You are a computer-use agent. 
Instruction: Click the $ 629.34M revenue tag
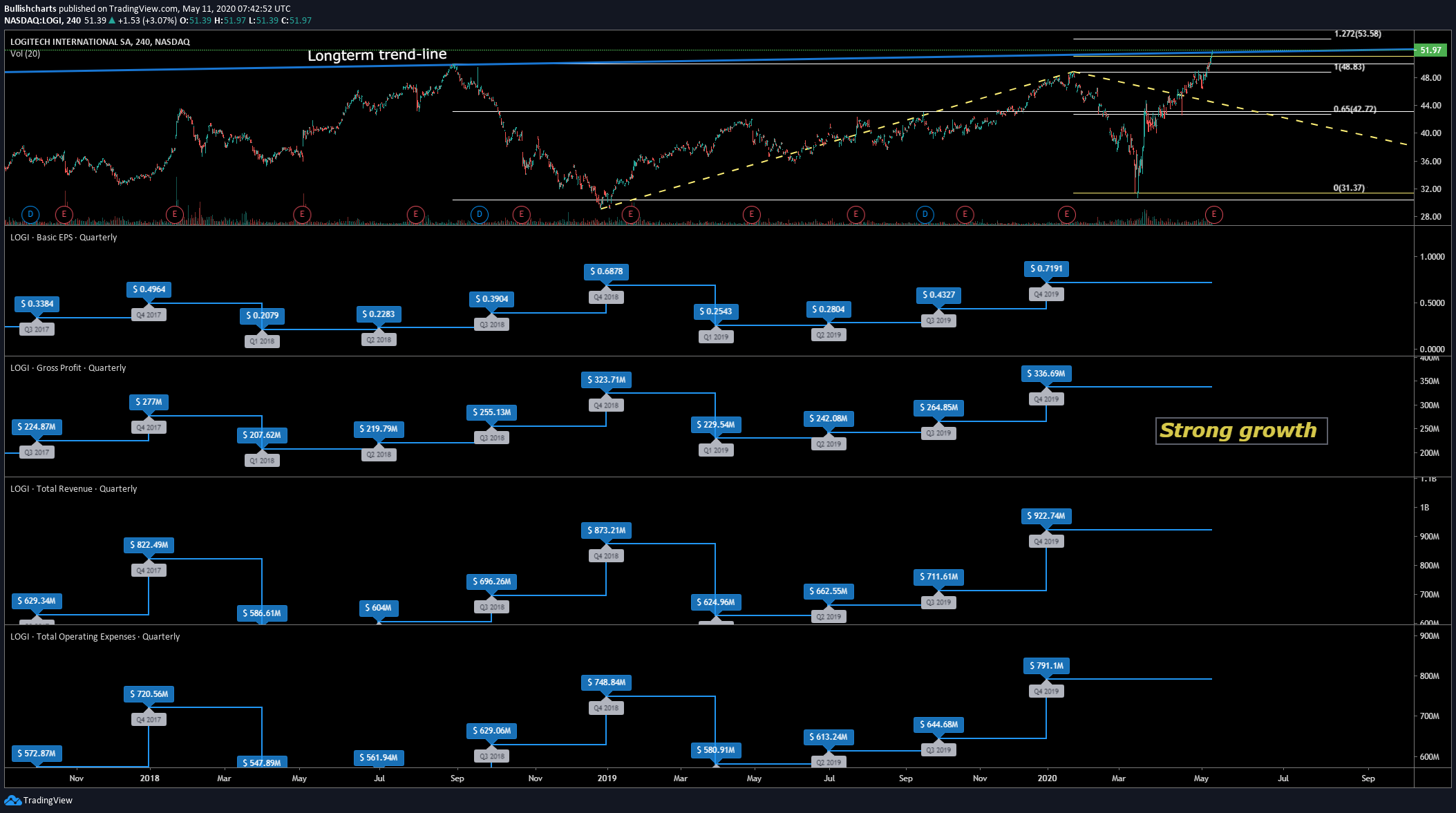[x=37, y=601]
